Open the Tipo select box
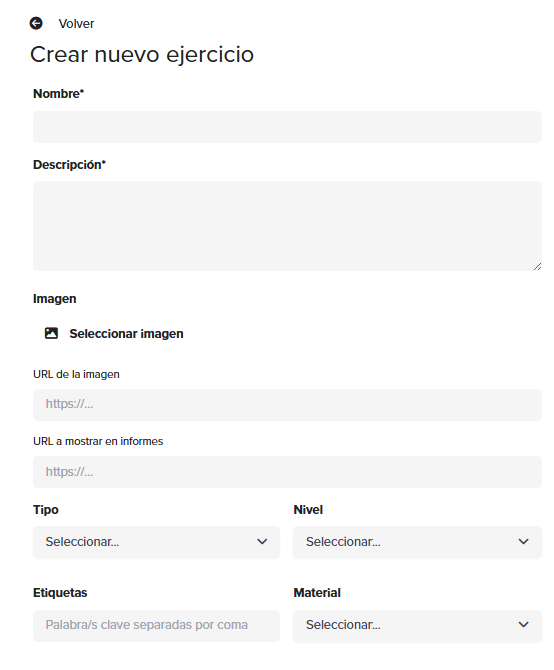Image resolution: width=554 pixels, height=670 pixels. pyautogui.click(x=156, y=542)
